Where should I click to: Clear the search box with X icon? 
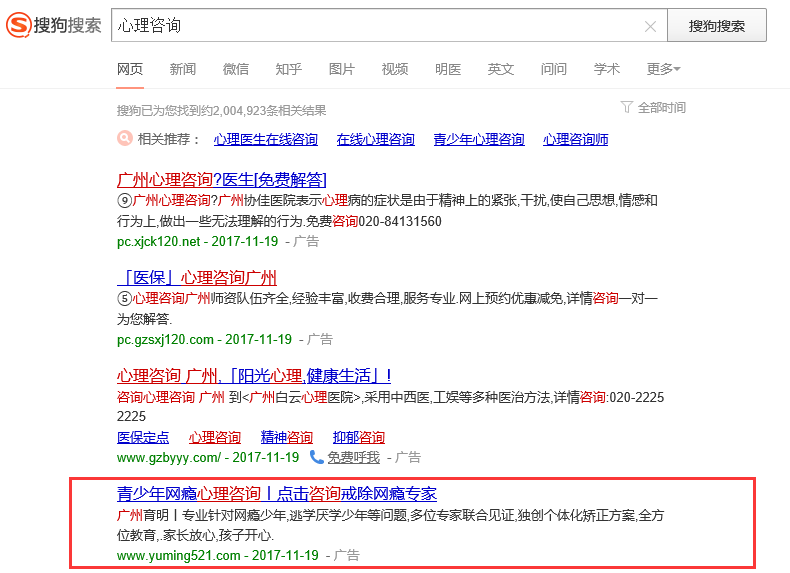pos(650,26)
